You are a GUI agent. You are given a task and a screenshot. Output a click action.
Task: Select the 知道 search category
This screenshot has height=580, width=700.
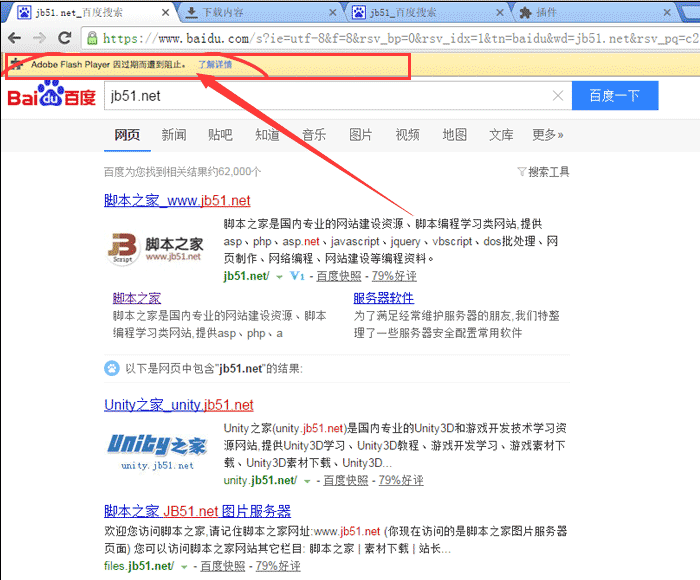[267, 134]
